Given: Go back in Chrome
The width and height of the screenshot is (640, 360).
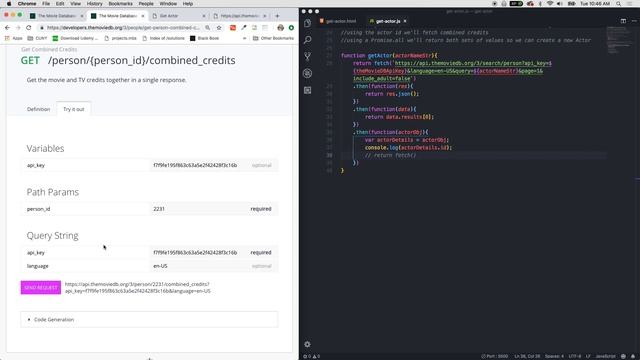Looking at the screenshot, I should tap(7, 28).
